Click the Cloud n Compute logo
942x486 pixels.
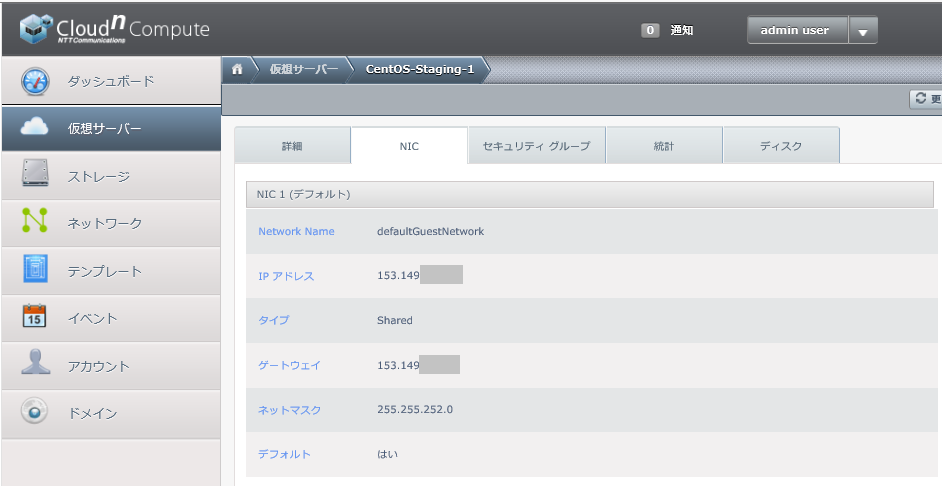pyautogui.click(x=113, y=30)
